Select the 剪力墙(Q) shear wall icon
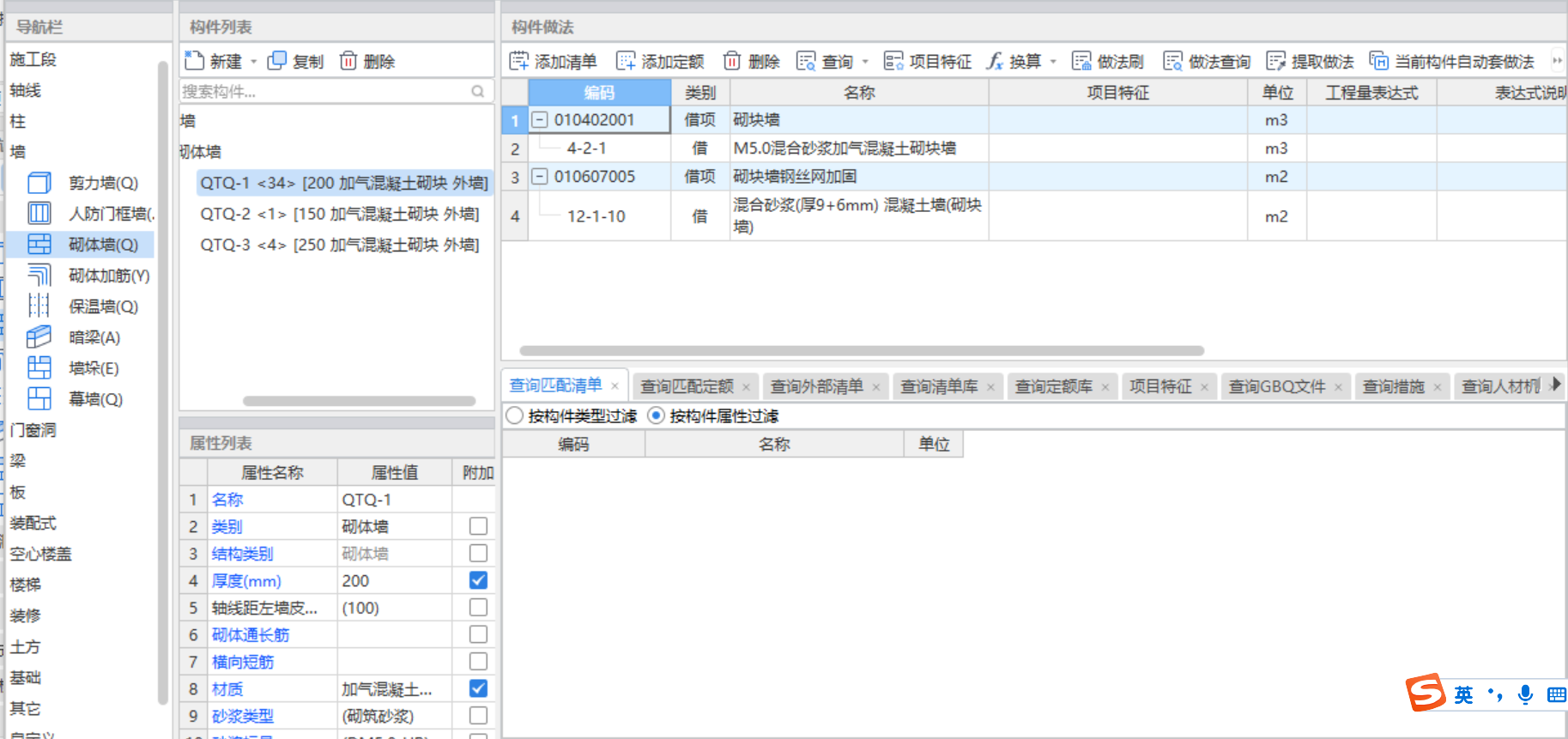Screen dimensions: 1568x739 click(39, 183)
